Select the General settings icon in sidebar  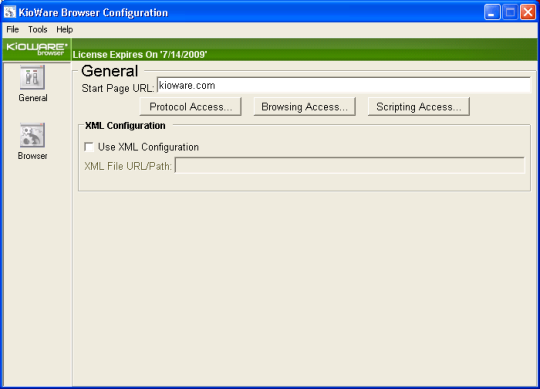[x=32, y=78]
